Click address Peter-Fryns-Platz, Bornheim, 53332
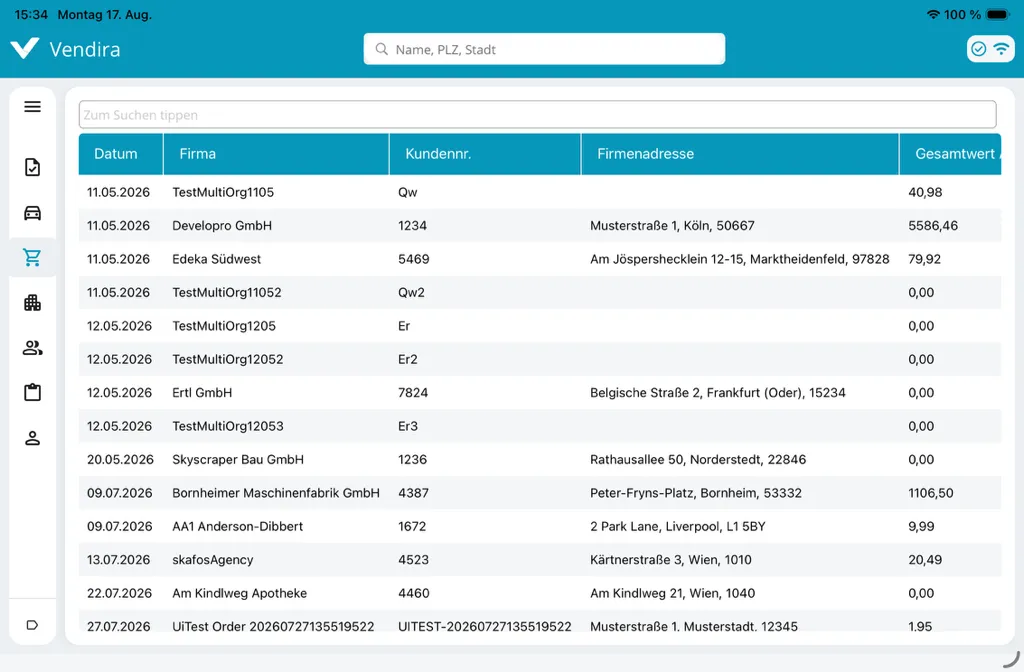This screenshot has width=1024, height=672. pos(696,492)
